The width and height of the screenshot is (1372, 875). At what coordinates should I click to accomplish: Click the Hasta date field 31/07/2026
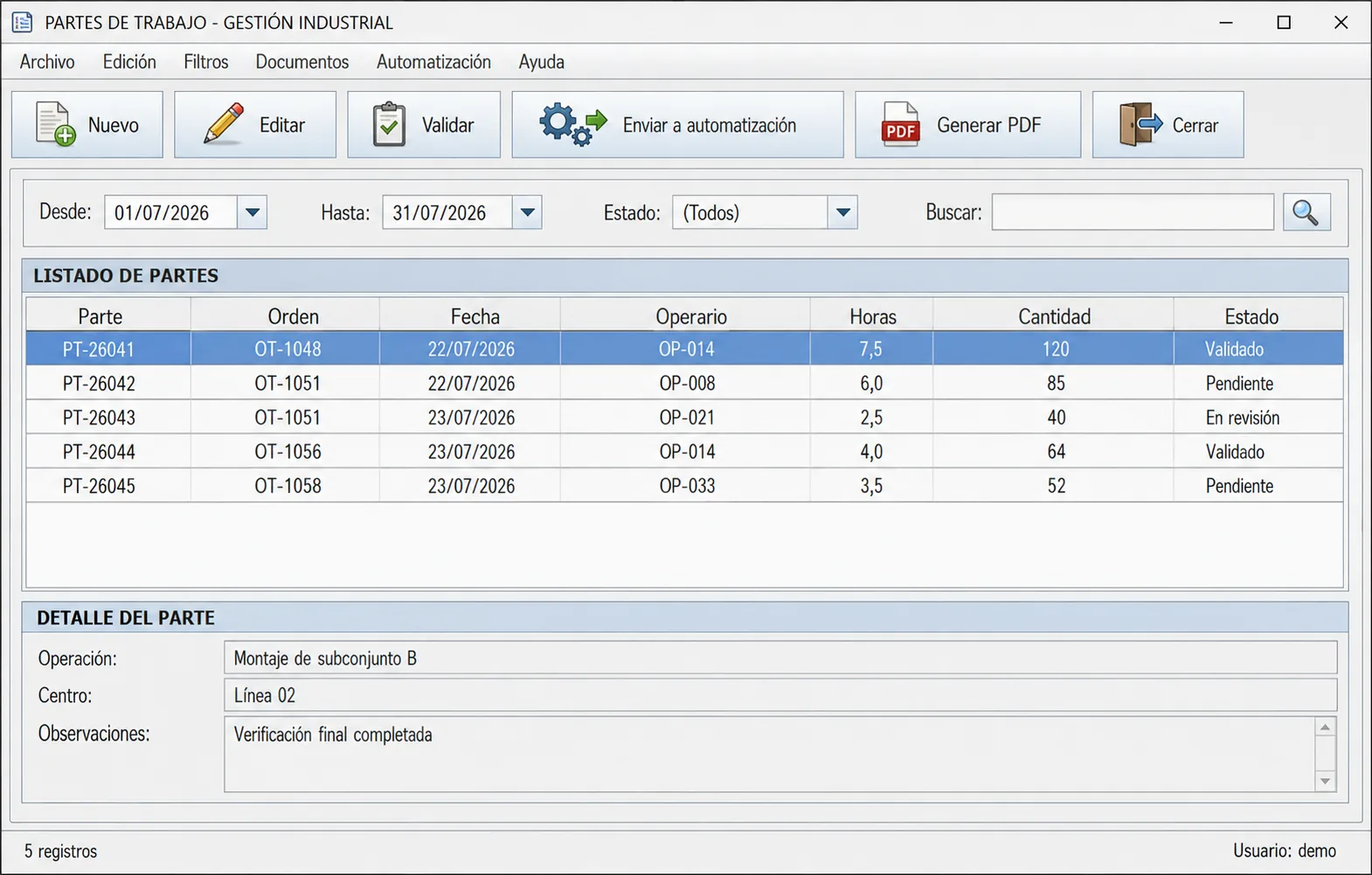coord(447,212)
